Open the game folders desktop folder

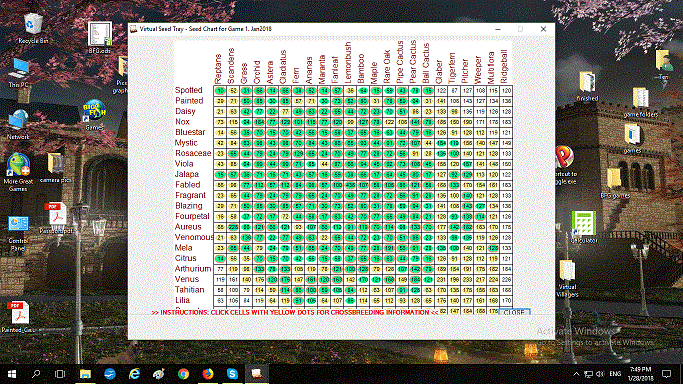click(x=640, y=103)
